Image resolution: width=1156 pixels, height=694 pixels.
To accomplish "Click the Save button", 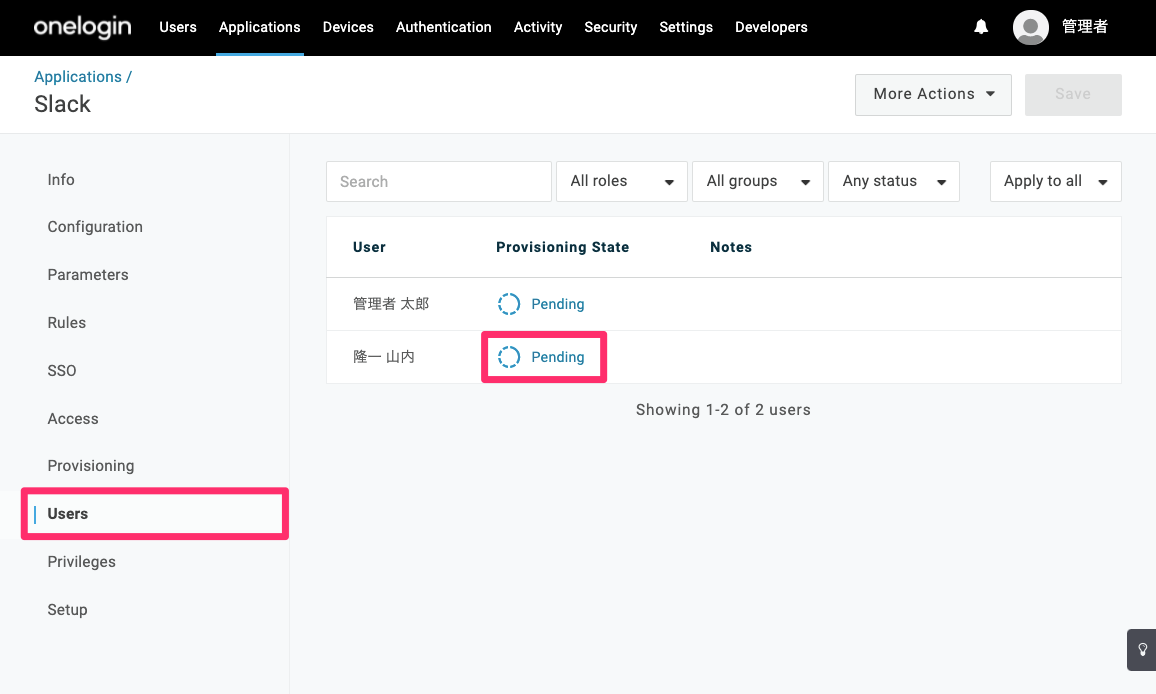I will pos(1073,94).
